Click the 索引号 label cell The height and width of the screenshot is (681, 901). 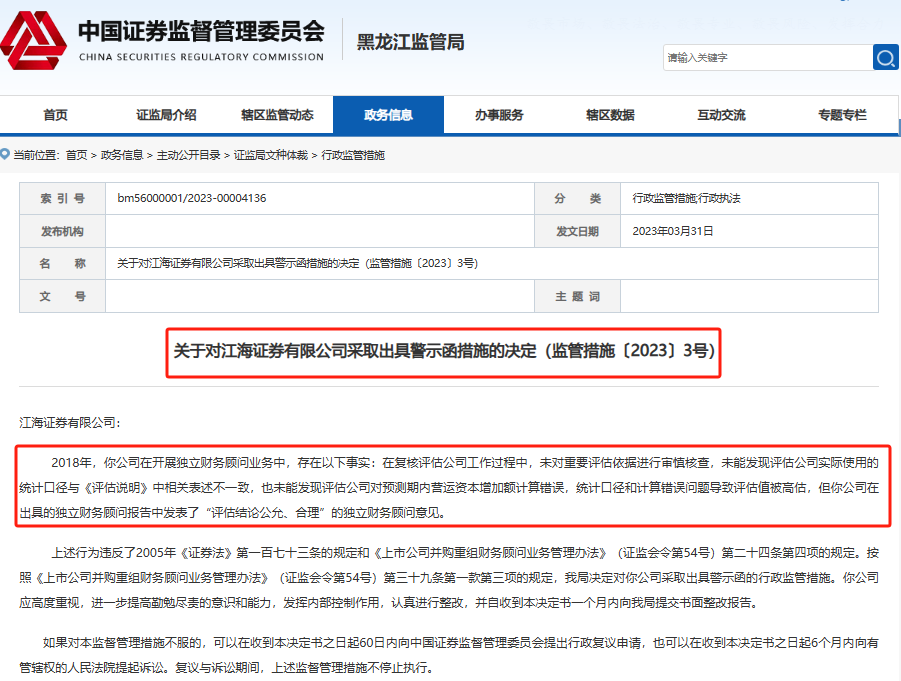click(x=63, y=199)
